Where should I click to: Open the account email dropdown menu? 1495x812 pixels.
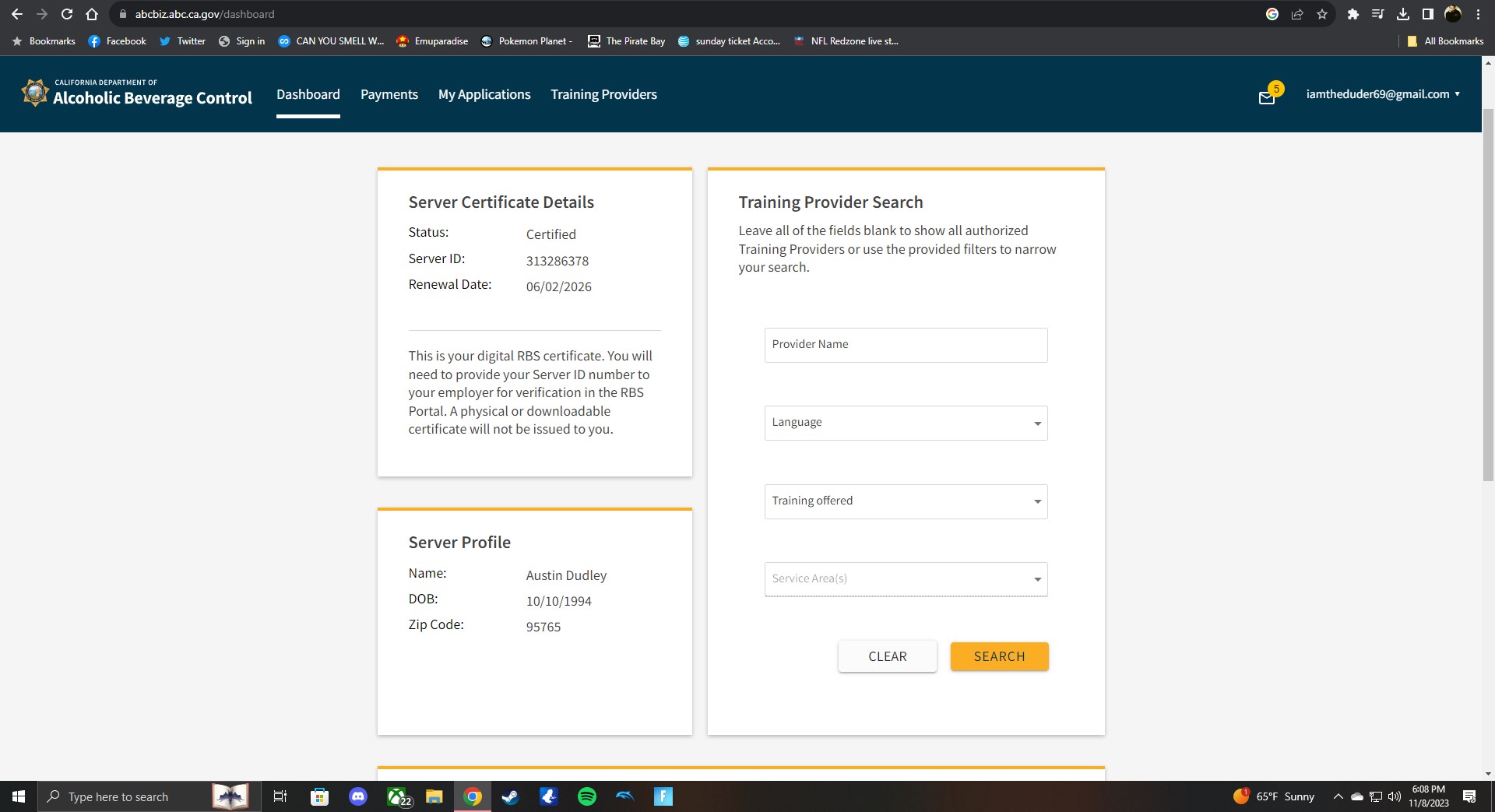1383,94
